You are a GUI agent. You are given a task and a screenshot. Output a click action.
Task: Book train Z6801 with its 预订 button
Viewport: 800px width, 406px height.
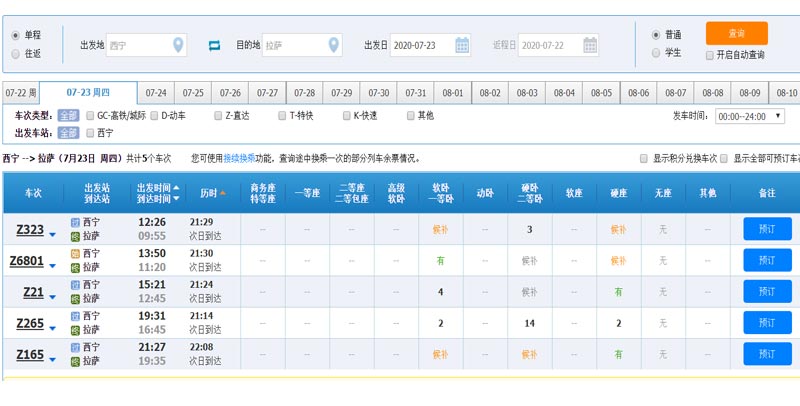tap(767, 260)
